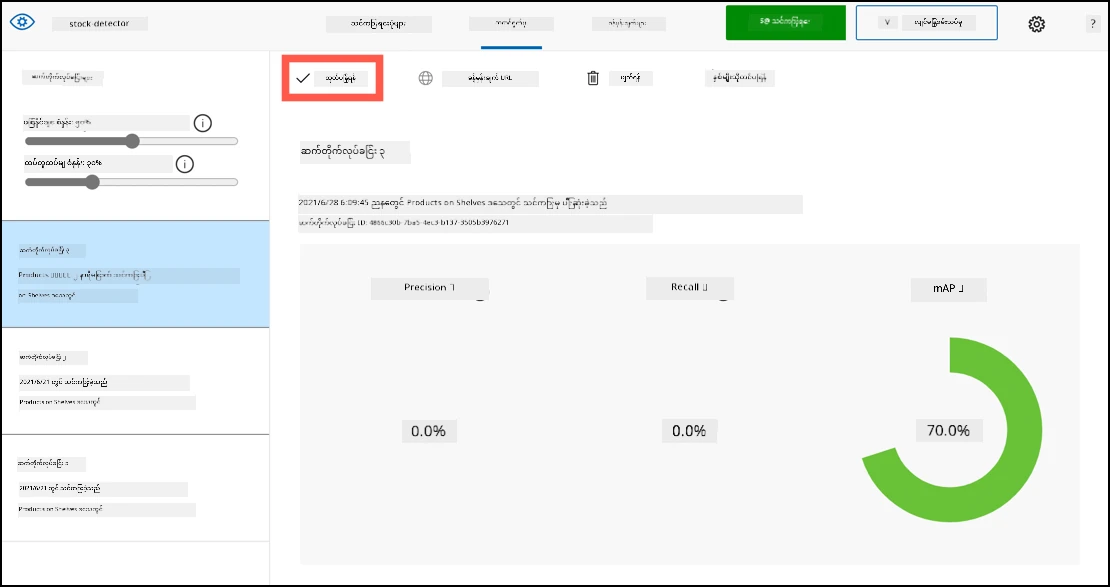Click the green mAP donut chart ring
The image size is (1110, 587).
(1026, 432)
